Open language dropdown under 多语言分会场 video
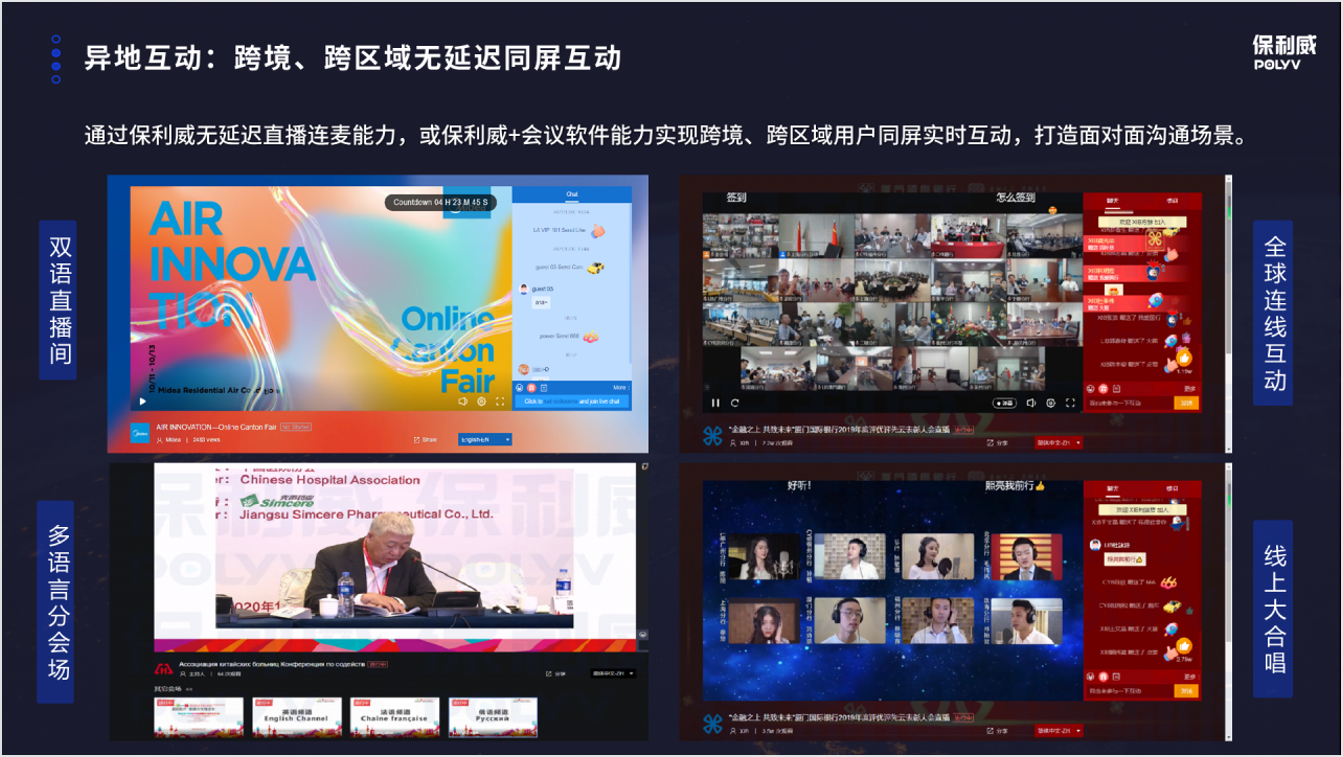 612,673
